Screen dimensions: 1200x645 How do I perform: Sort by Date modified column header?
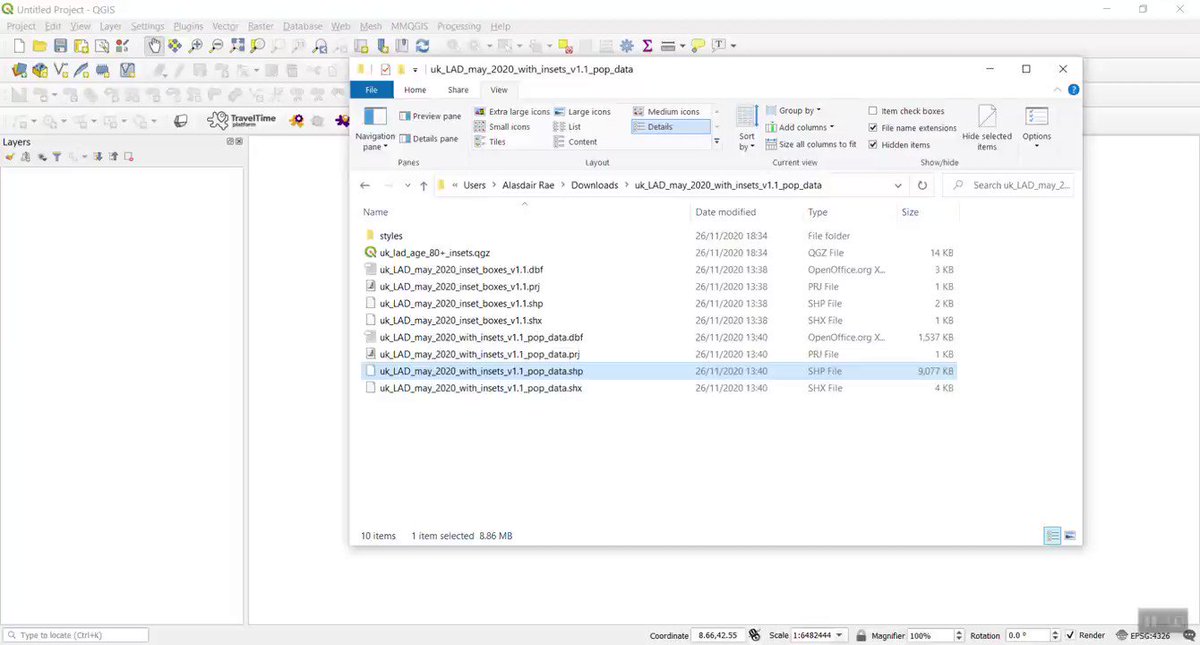(726, 212)
